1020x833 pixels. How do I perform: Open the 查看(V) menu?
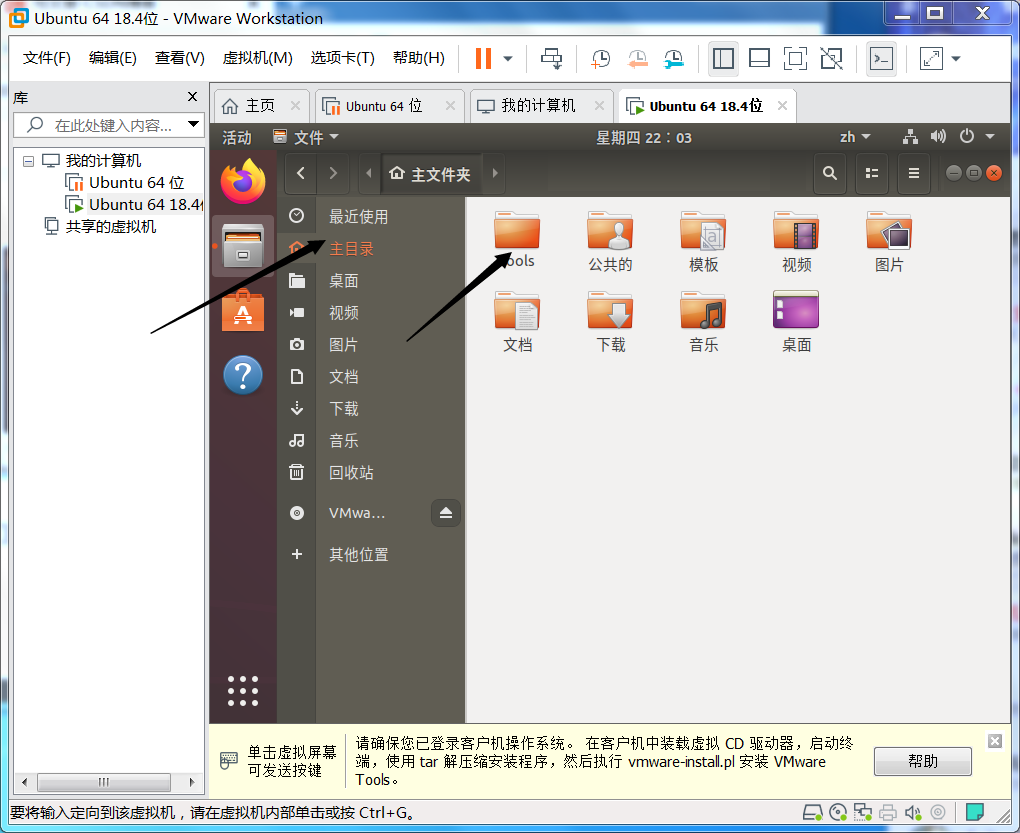click(x=180, y=58)
